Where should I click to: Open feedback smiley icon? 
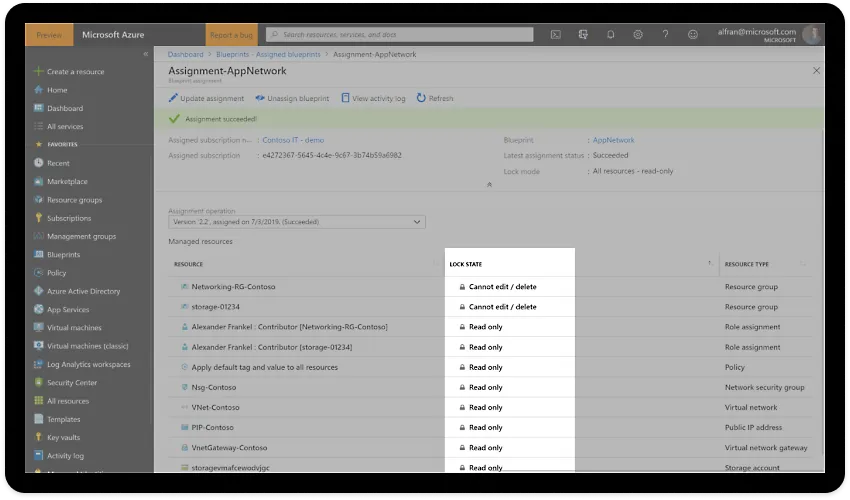pos(693,35)
